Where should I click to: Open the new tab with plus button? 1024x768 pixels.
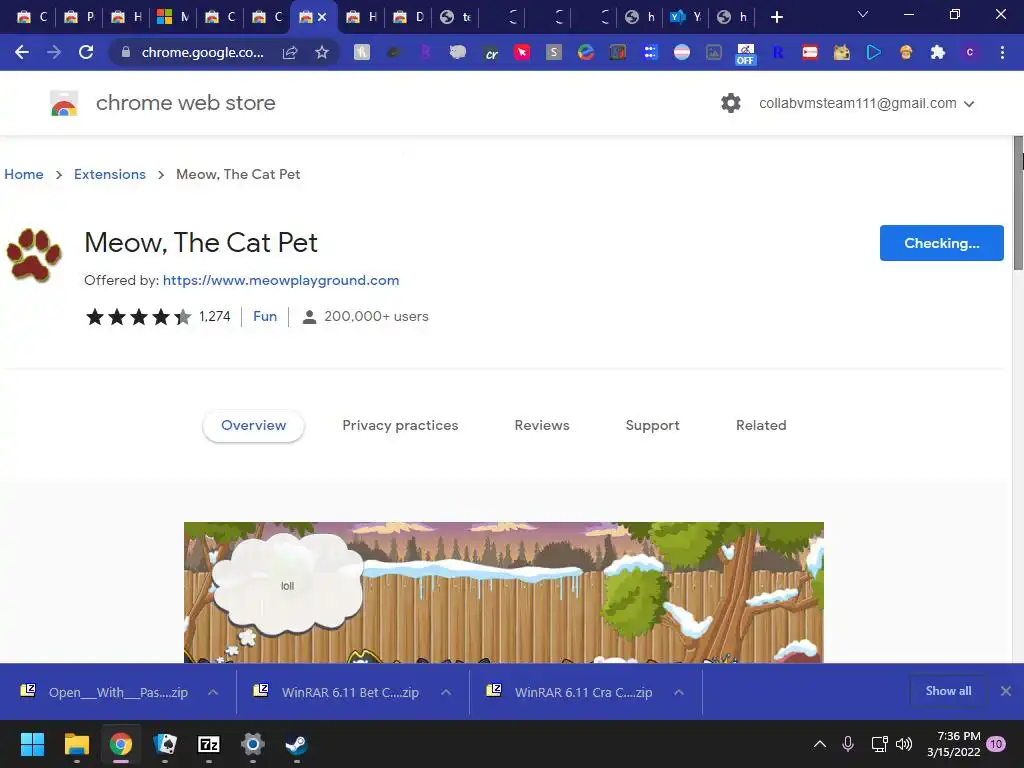tap(776, 17)
